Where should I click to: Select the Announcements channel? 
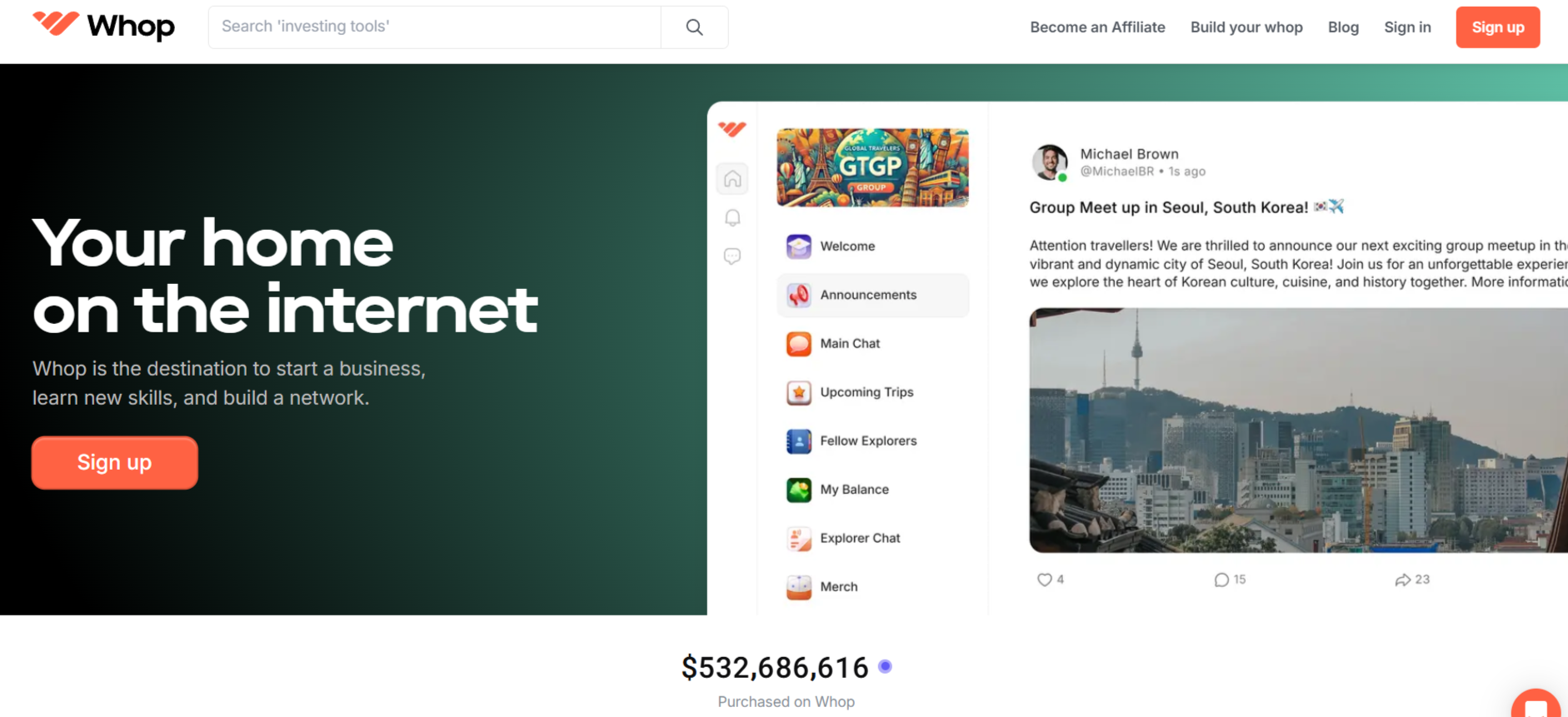click(x=872, y=295)
